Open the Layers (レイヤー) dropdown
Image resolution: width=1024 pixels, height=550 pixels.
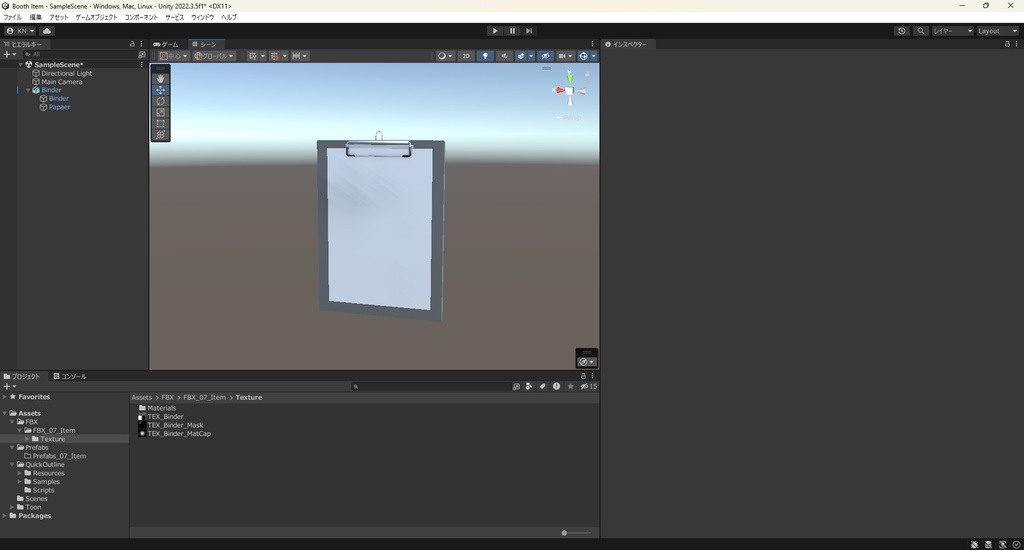pos(952,31)
